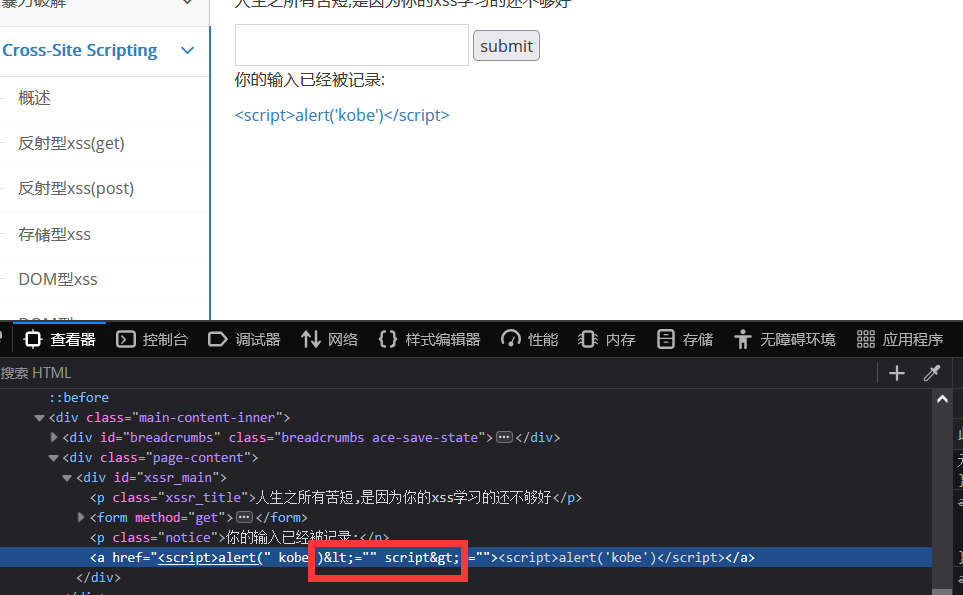Viewport: 963px width, 595px height.
Task: Open the 内存 memory tab
Action: 607,340
